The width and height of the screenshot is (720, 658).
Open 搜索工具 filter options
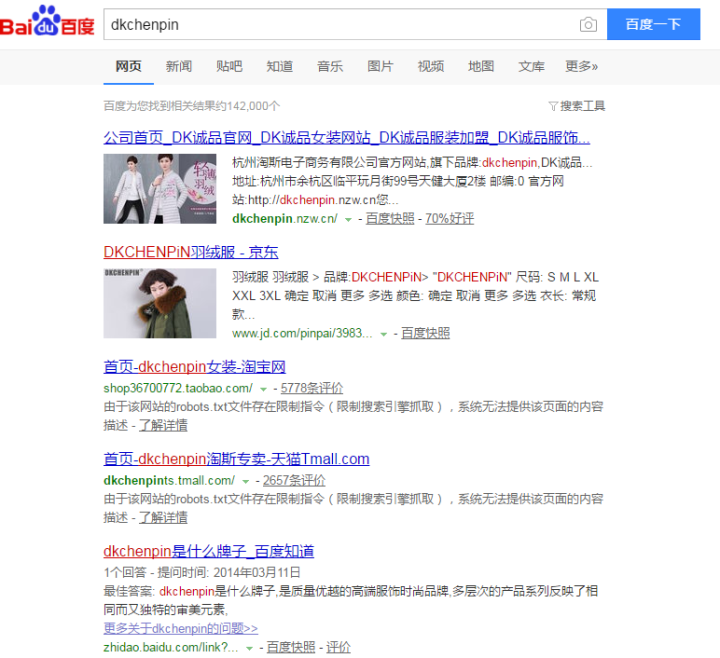click(577, 106)
